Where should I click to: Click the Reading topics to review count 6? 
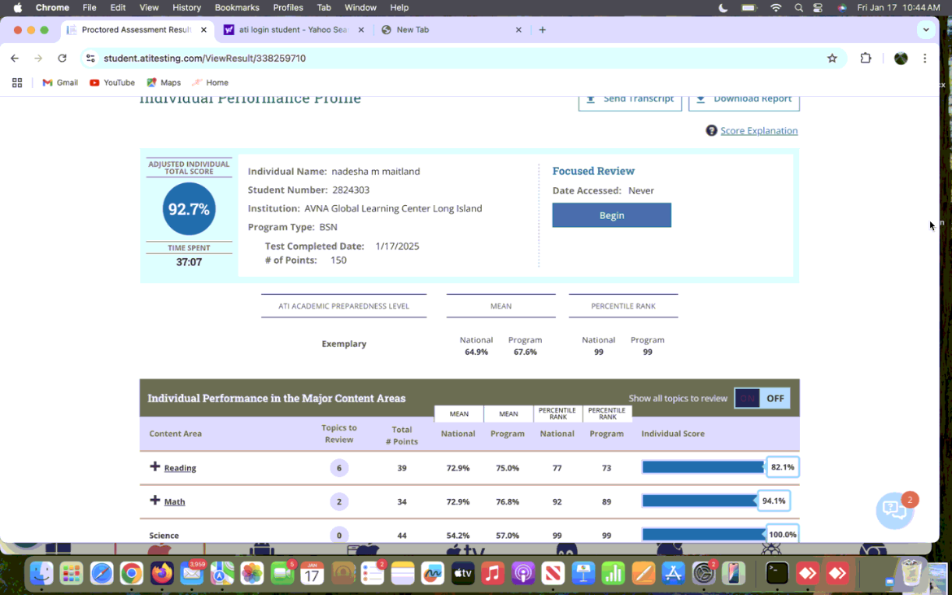(x=339, y=468)
